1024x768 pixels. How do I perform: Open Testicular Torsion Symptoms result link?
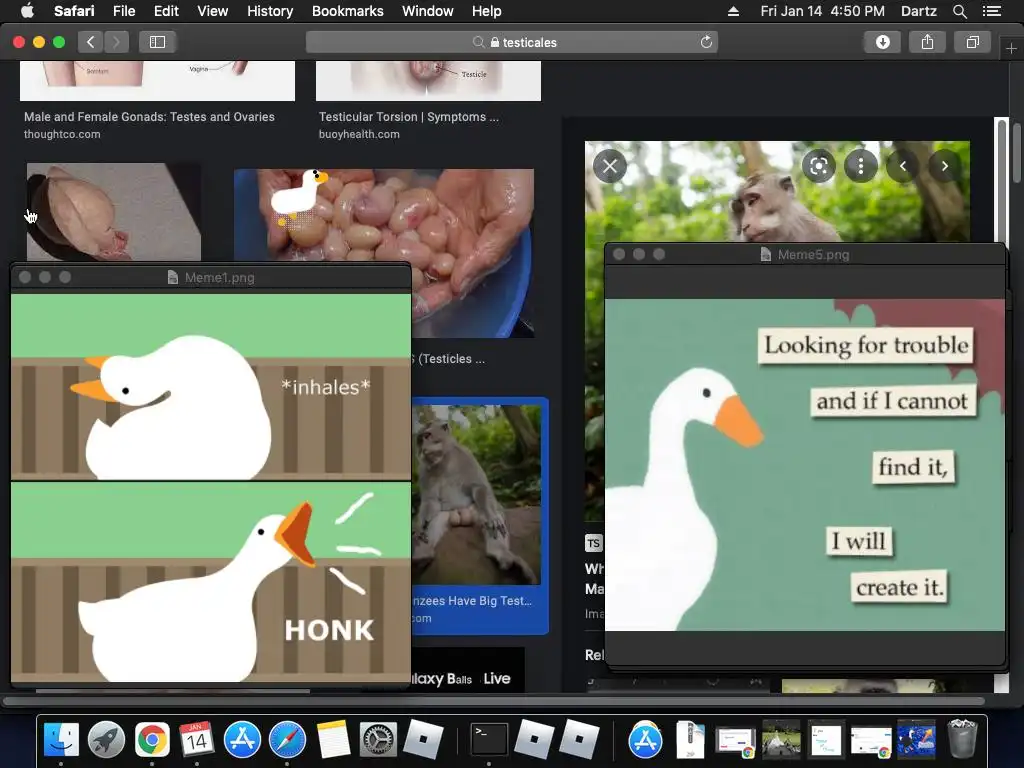pos(408,117)
